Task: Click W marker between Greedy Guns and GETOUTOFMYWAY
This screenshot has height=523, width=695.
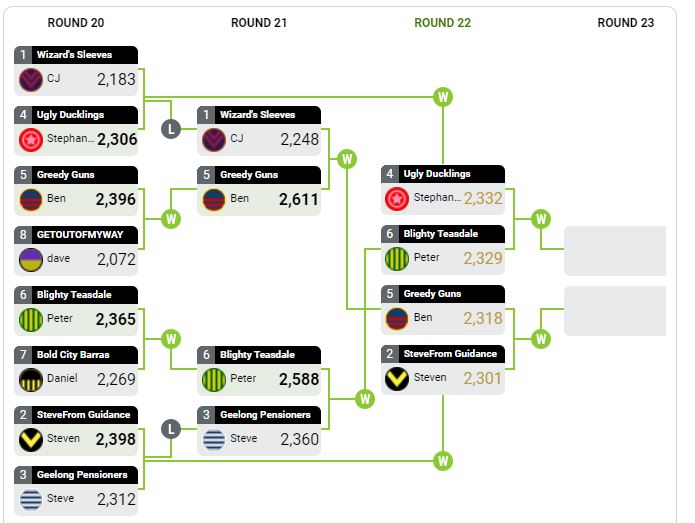Action: click(171, 219)
